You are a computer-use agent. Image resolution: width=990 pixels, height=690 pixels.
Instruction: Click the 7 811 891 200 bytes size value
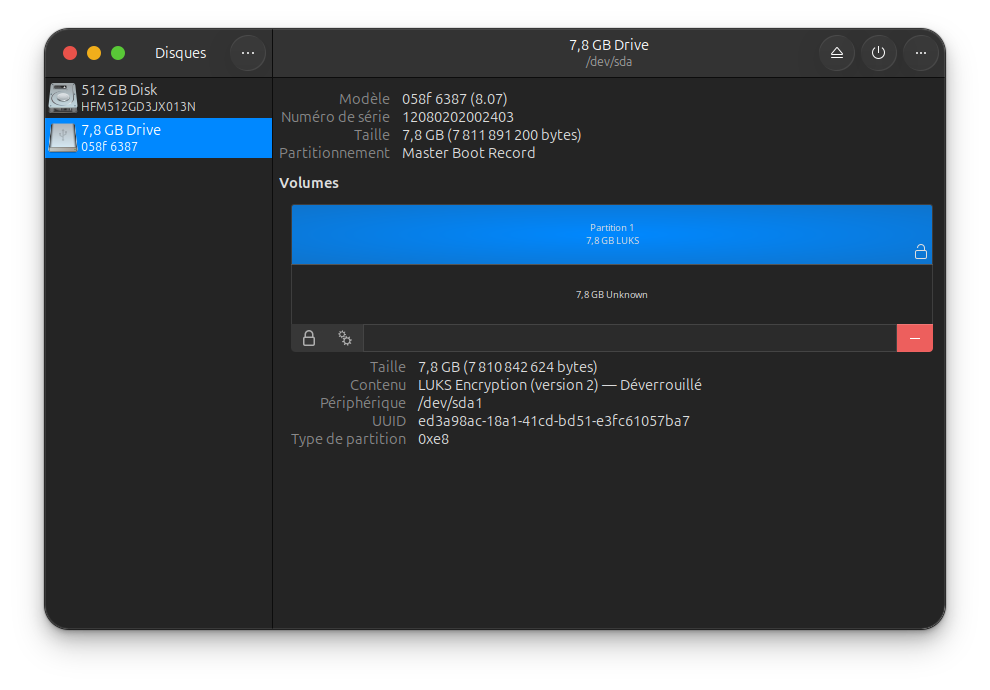pyautogui.click(x=492, y=135)
